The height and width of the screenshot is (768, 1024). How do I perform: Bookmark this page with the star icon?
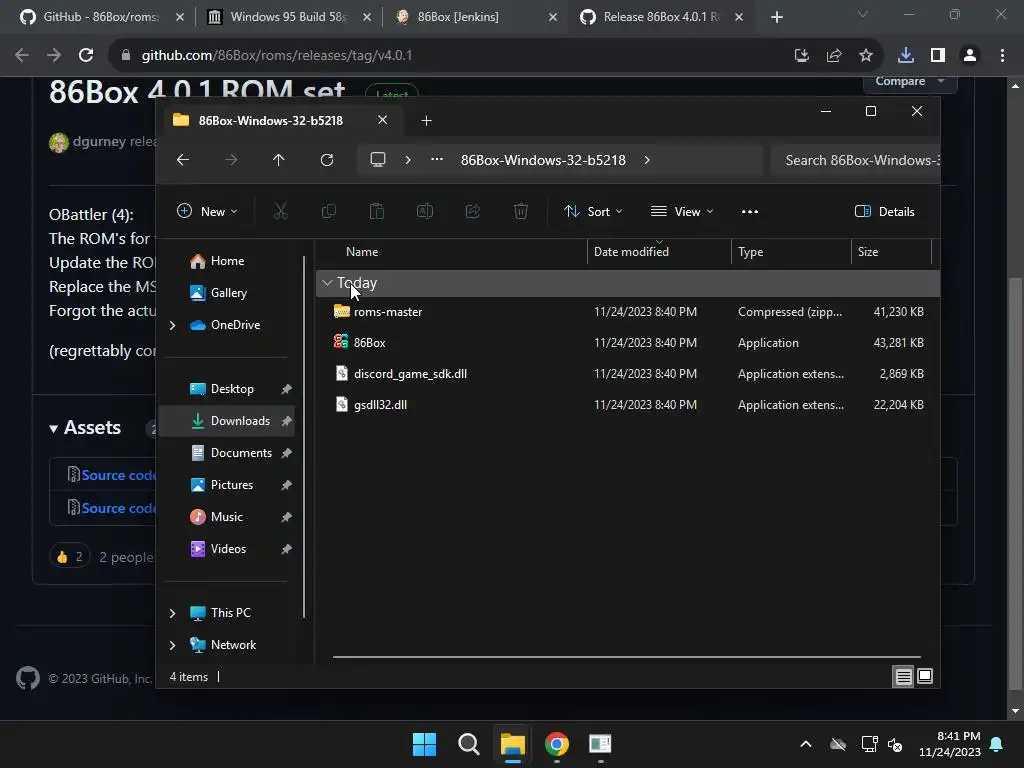[x=866, y=56]
